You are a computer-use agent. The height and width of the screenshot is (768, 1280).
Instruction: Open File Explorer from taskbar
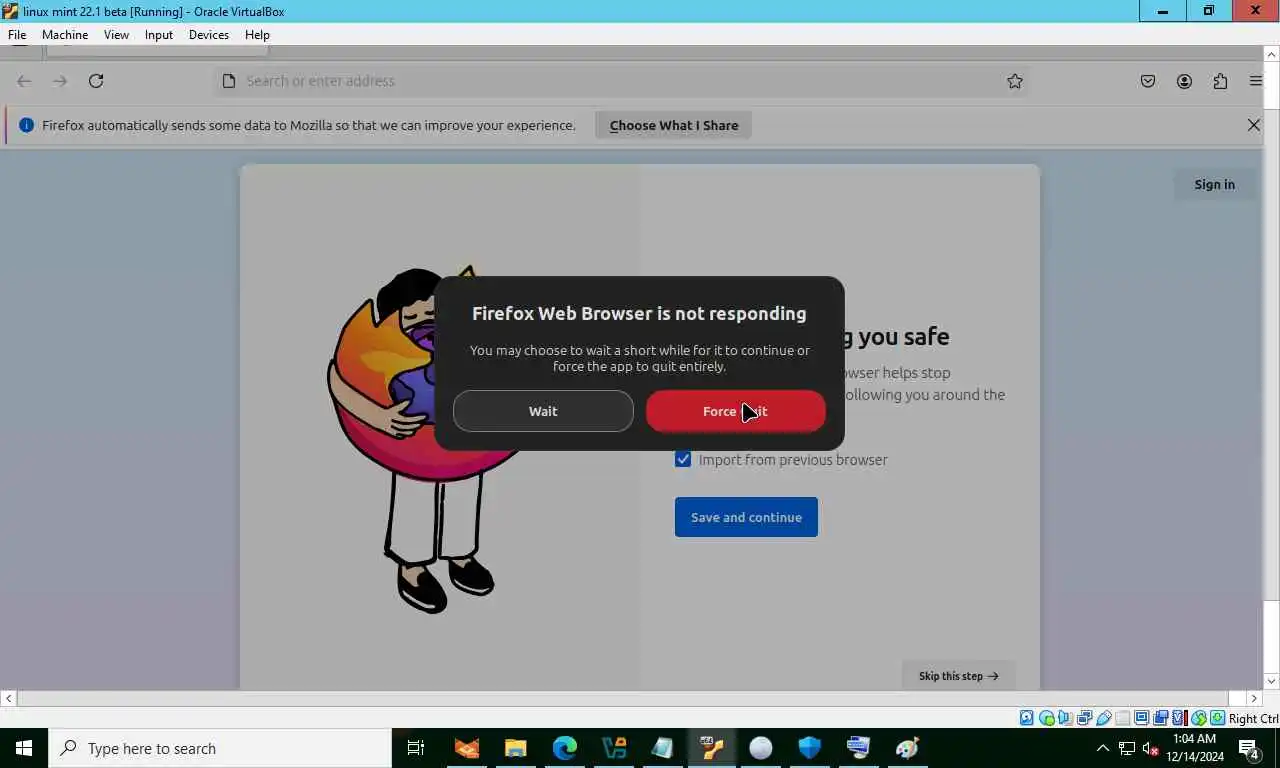pyautogui.click(x=515, y=748)
